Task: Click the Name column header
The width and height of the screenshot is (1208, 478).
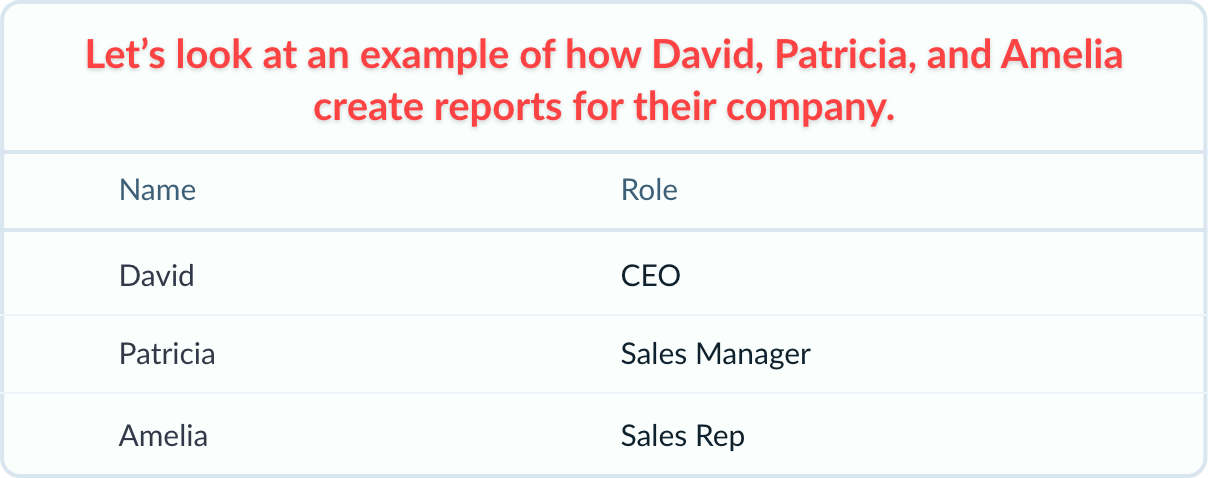Action: 157,190
